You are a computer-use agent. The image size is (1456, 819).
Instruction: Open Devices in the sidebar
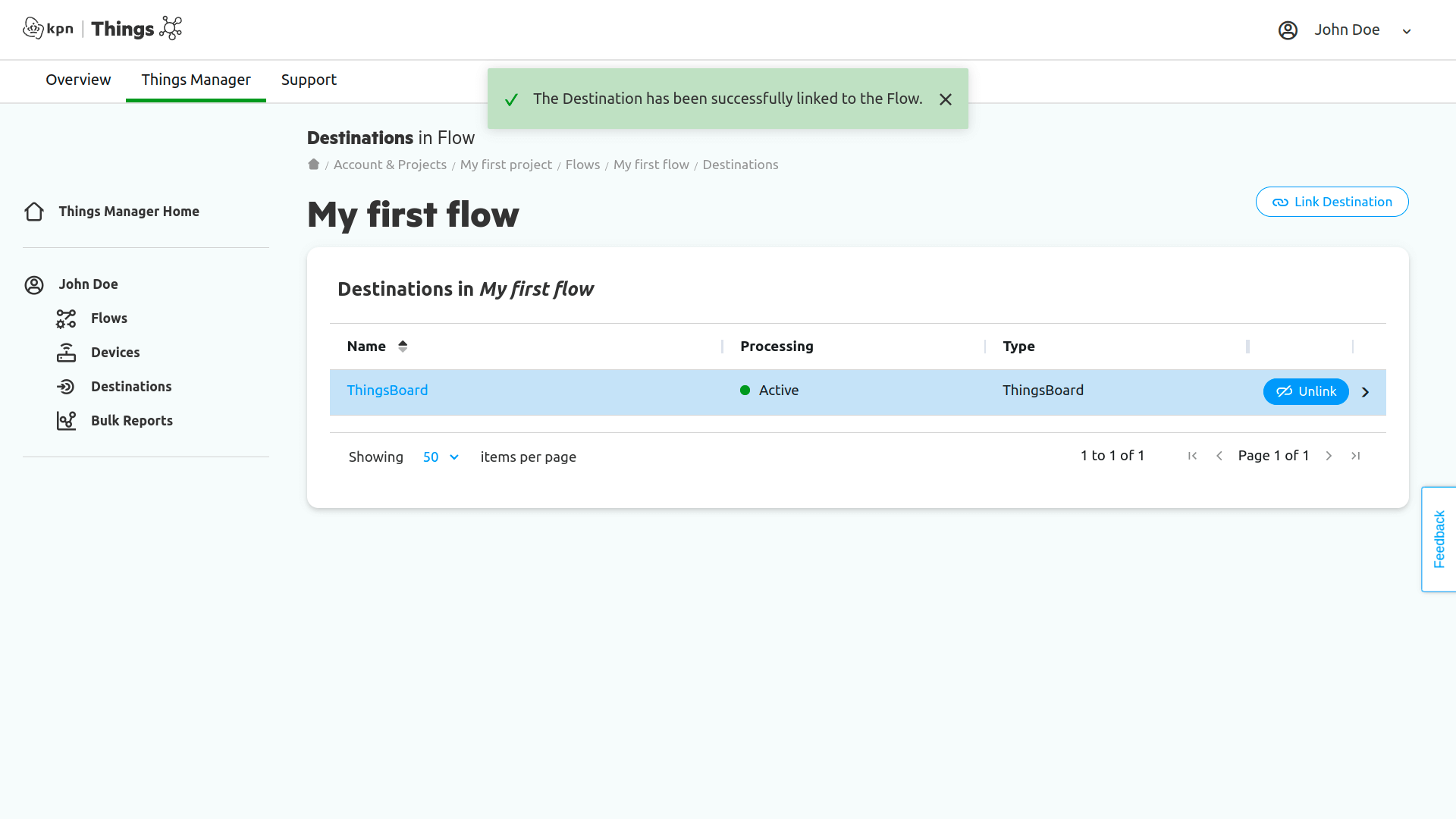coord(115,353)
